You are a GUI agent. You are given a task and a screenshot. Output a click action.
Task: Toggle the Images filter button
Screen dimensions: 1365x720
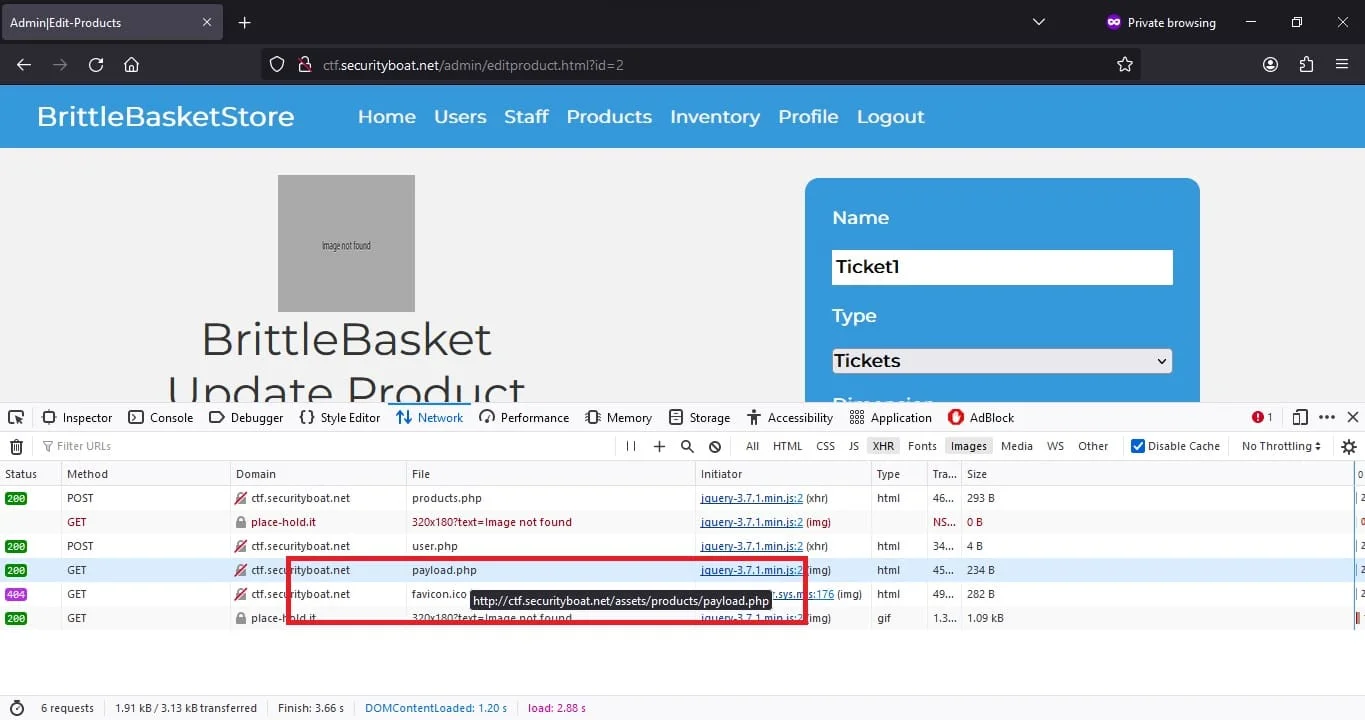pos(968,446)
